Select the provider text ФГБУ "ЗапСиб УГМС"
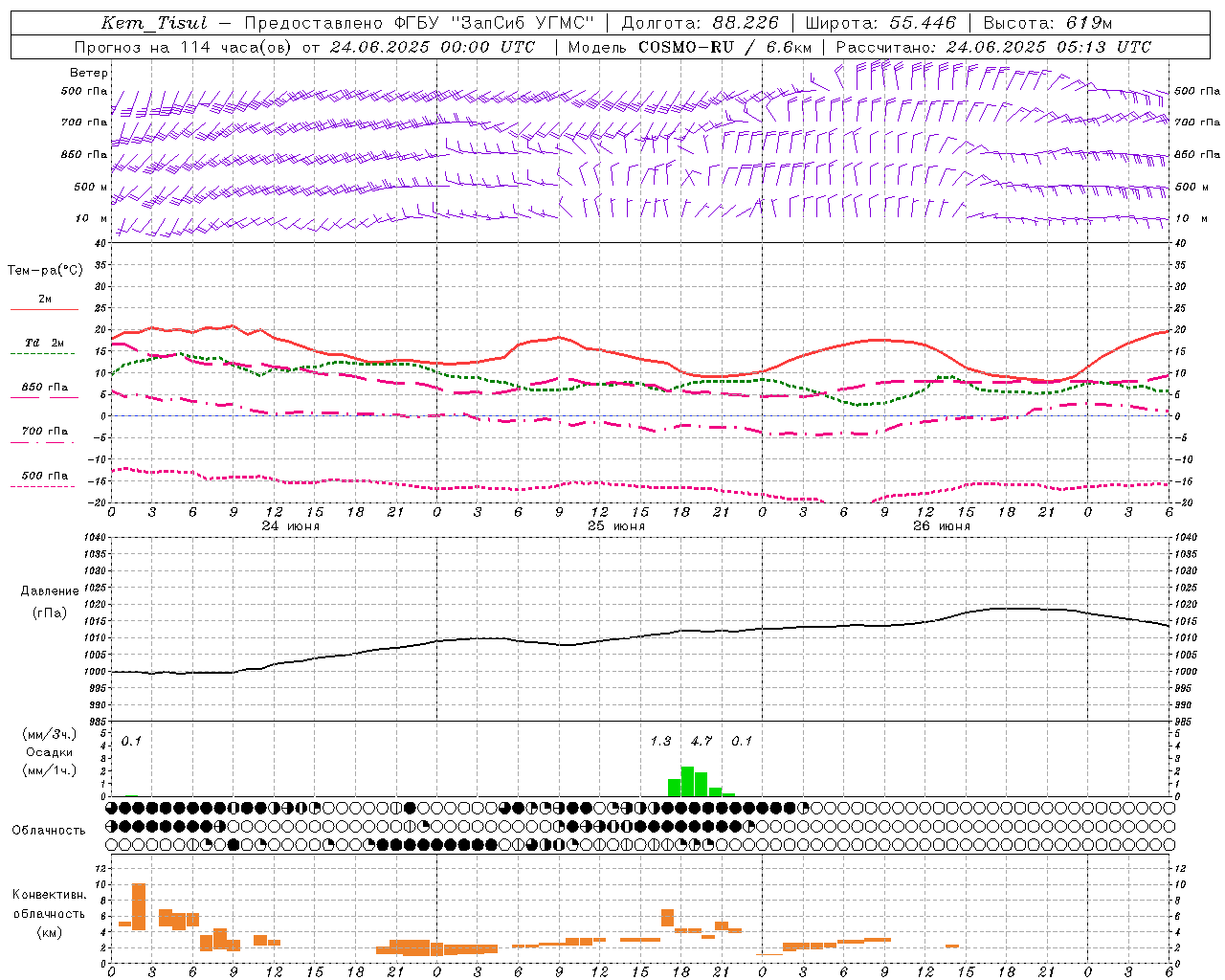Screen dimensions: 1225x980 [493, 23]
